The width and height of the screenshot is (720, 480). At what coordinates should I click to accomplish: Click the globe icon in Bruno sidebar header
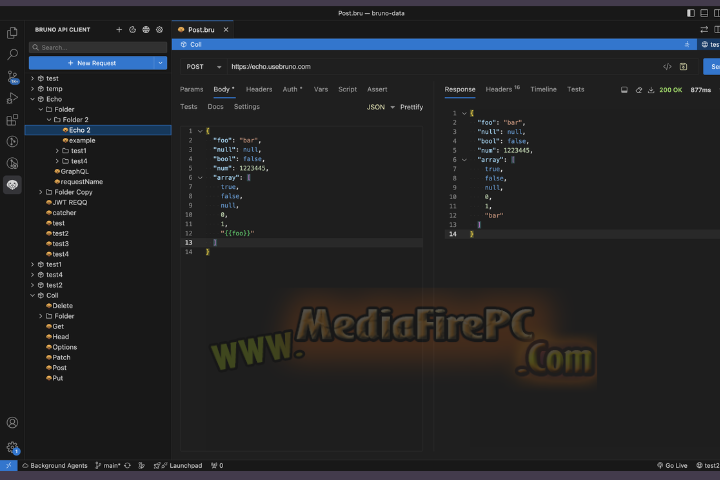pyautogui.click(x=146, y=29)
